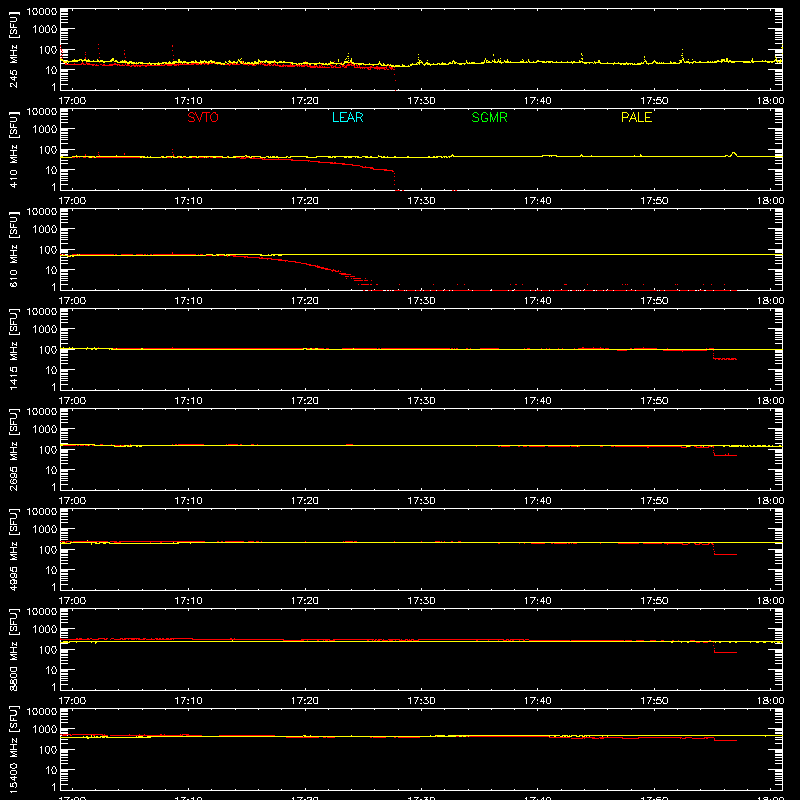Click the 100 y-axis value on the 610 MHz panel
This screenshot has height=800, width=800.
[48, 250]
